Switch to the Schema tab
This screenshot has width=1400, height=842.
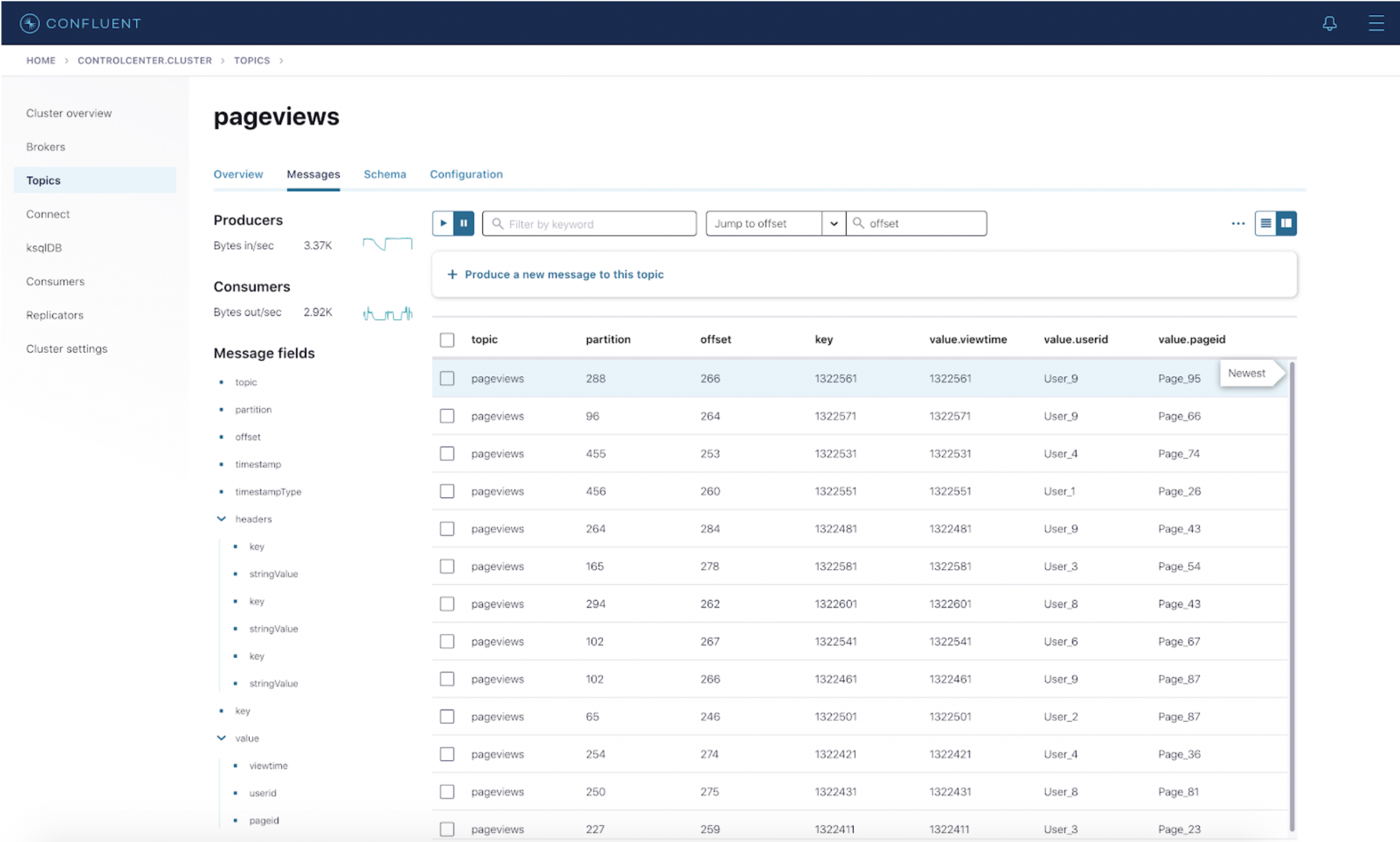click(x=384, y=174)
